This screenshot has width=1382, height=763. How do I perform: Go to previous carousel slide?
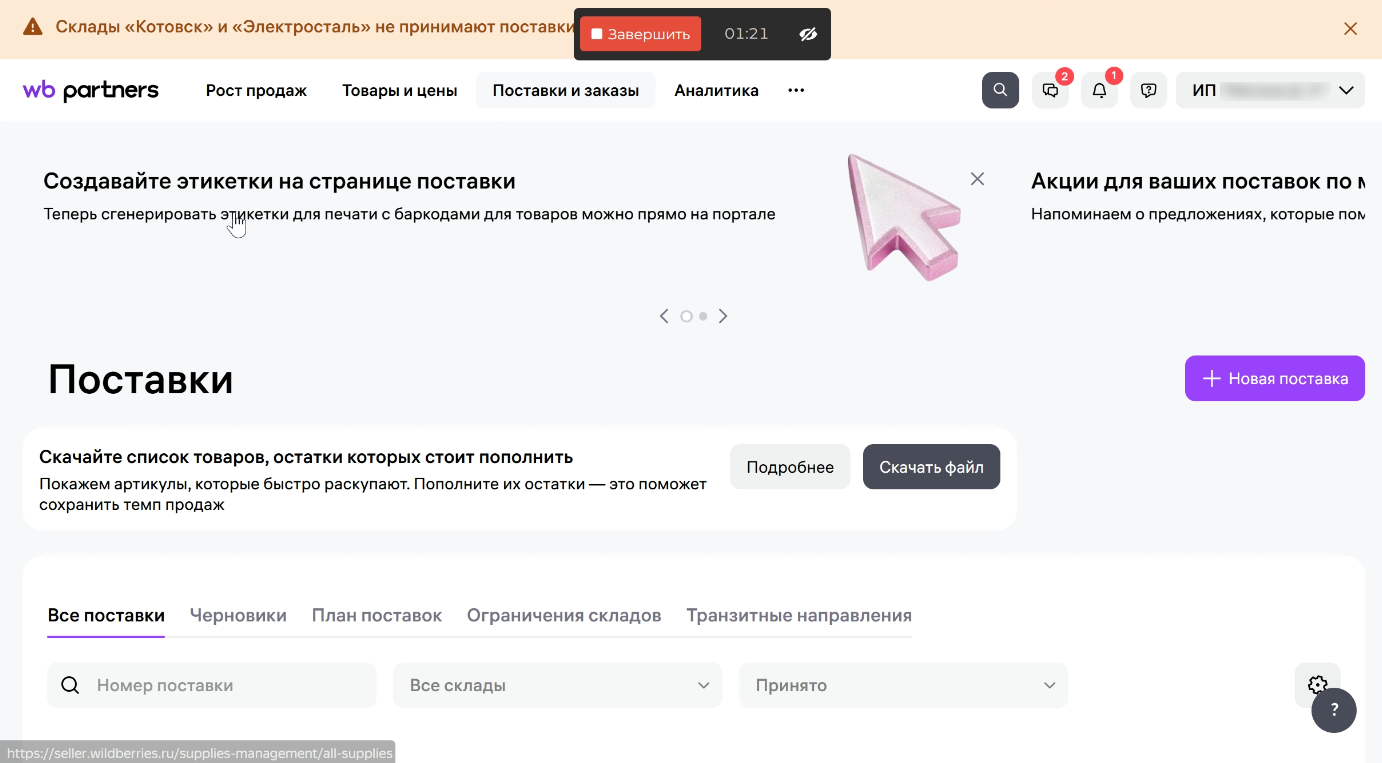coord(664,316)
